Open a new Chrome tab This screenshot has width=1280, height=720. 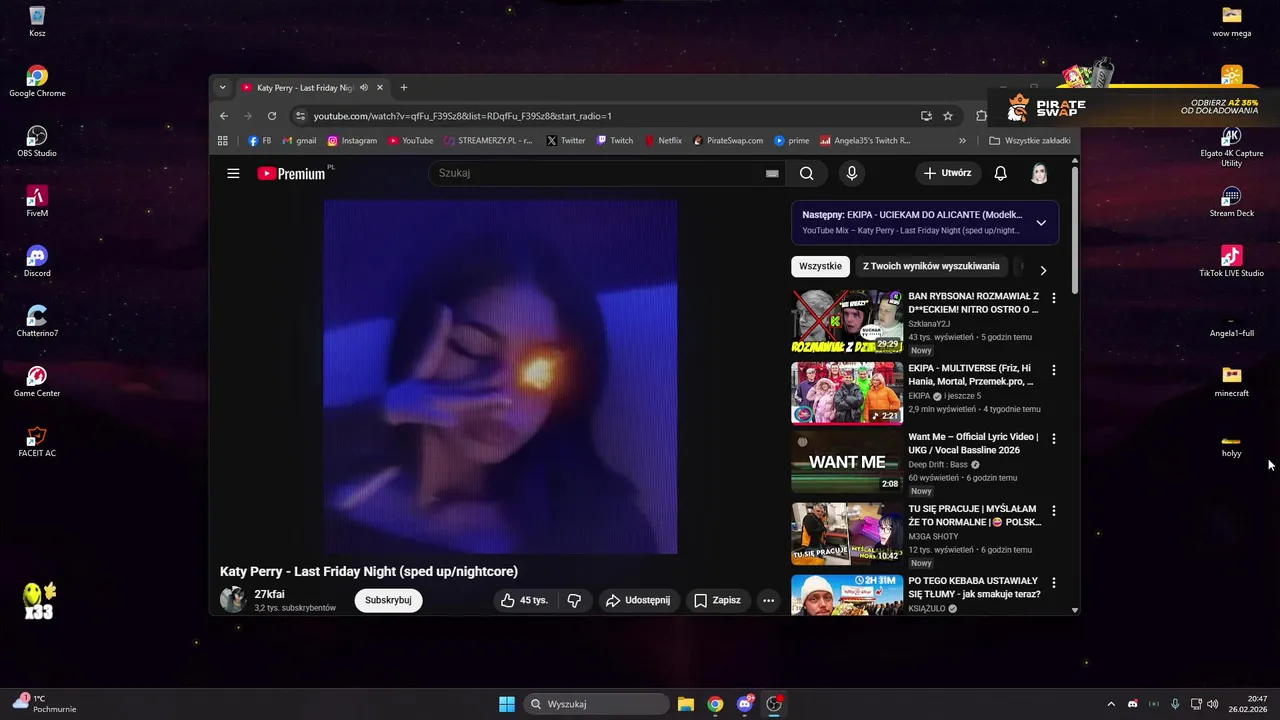[404, 88]
